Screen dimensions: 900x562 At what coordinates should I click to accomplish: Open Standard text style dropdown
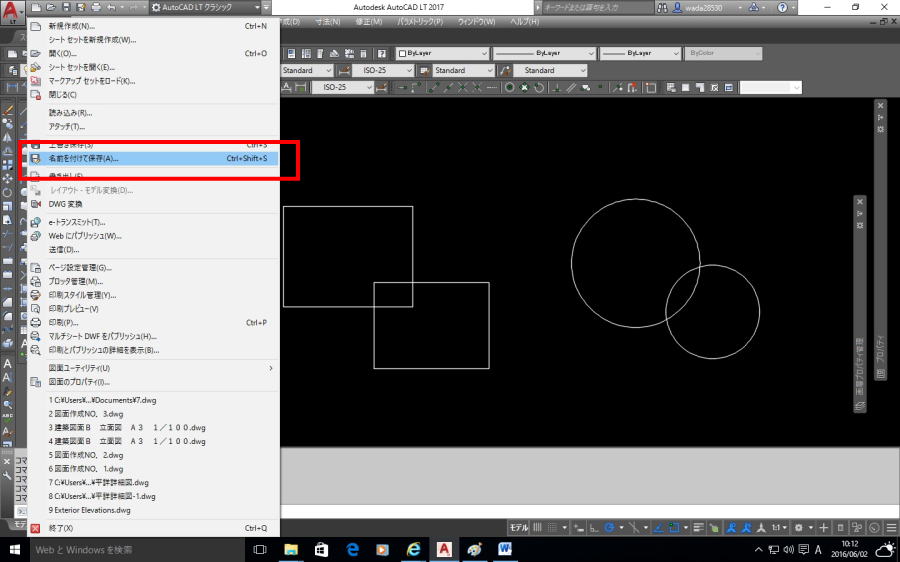pos(307,70)
